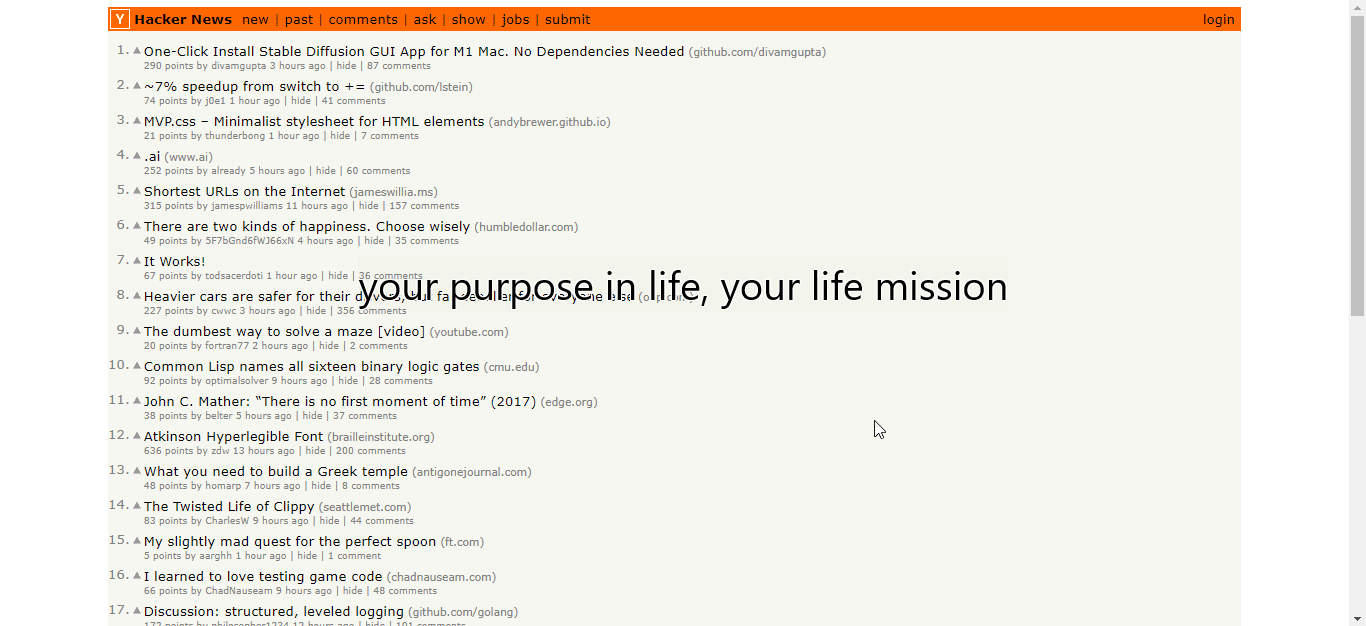The image size is (1366, 626).
Task: Upvote the John C. Mather story
Action: (x=138, y=400)
